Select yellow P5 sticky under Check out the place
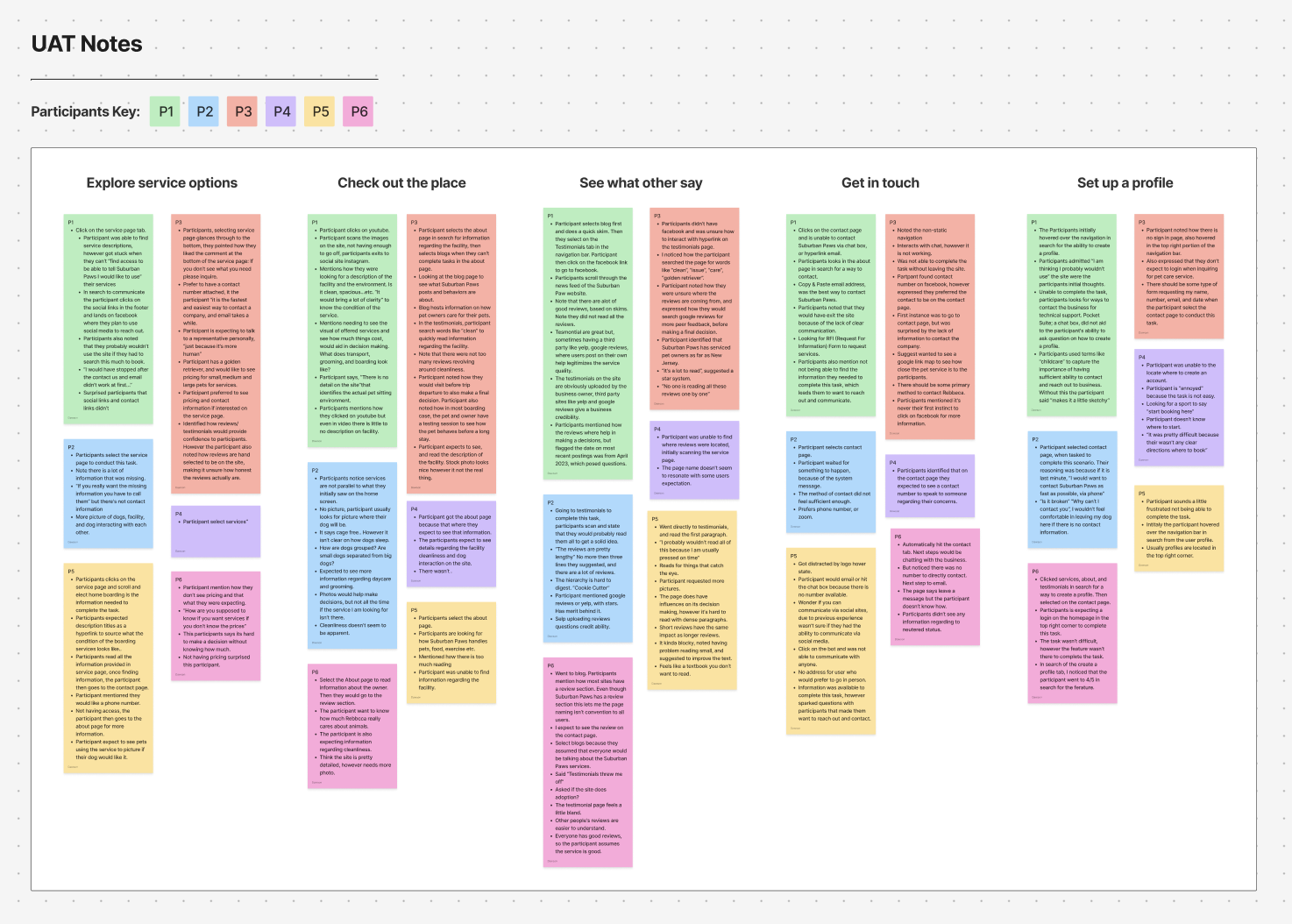Screen dimensions: 1292x924 (x=451, y=652)
